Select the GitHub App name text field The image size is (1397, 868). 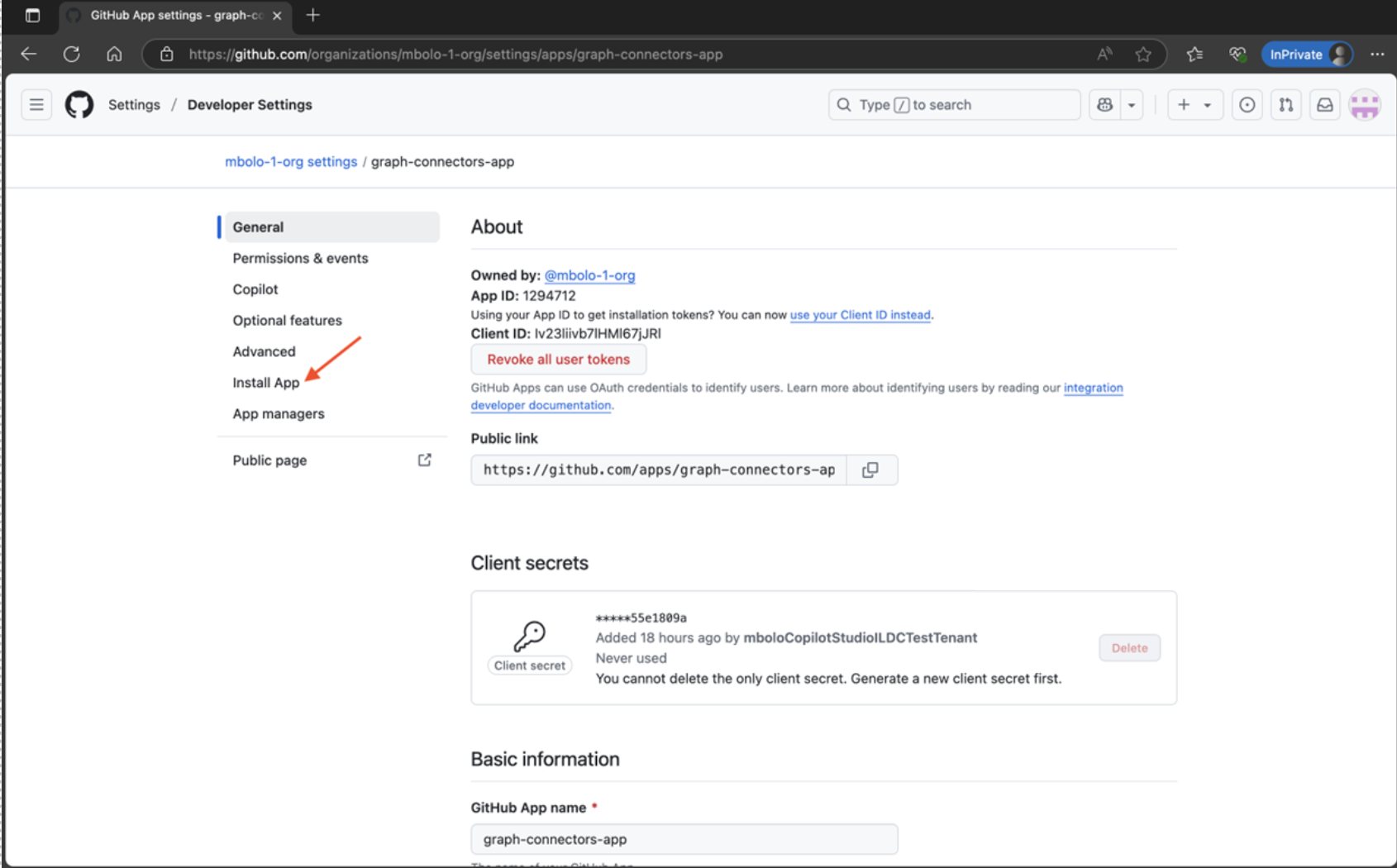coord(684,838)
